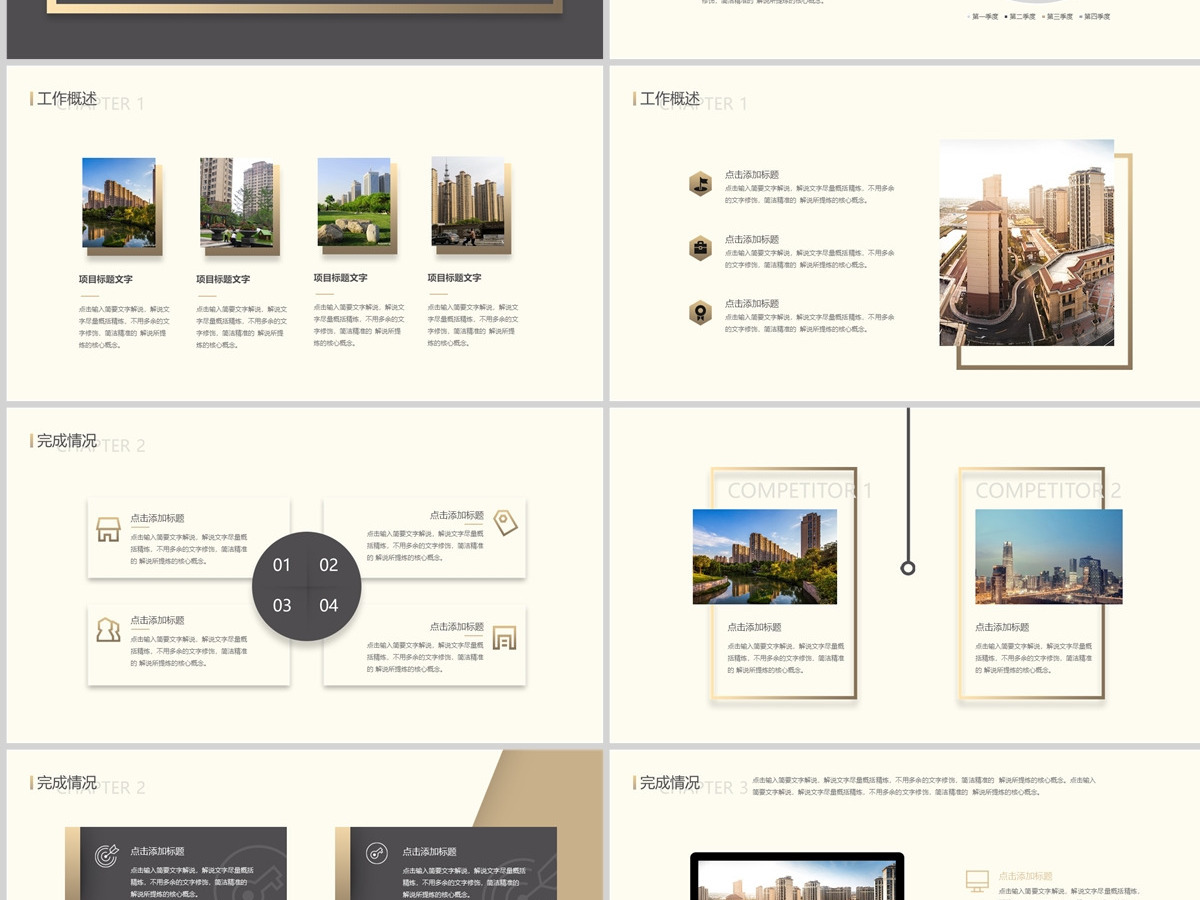Select the COMPETITOR 1 riverside photo
The width and height of the screenshot is (1200, 900).
coord(765,557)
